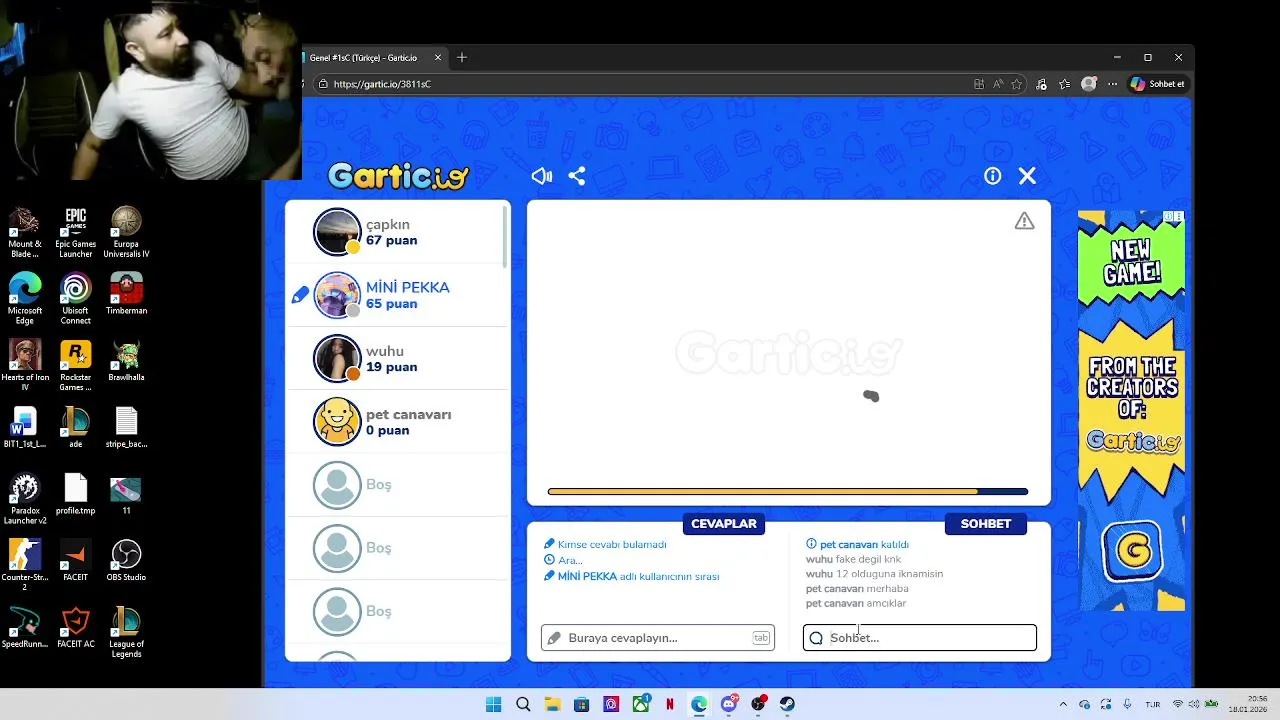Open the ade League shortcut on desktop
Image resolution: width=1280 pixels, height=720 pixels.
(76, 427)
